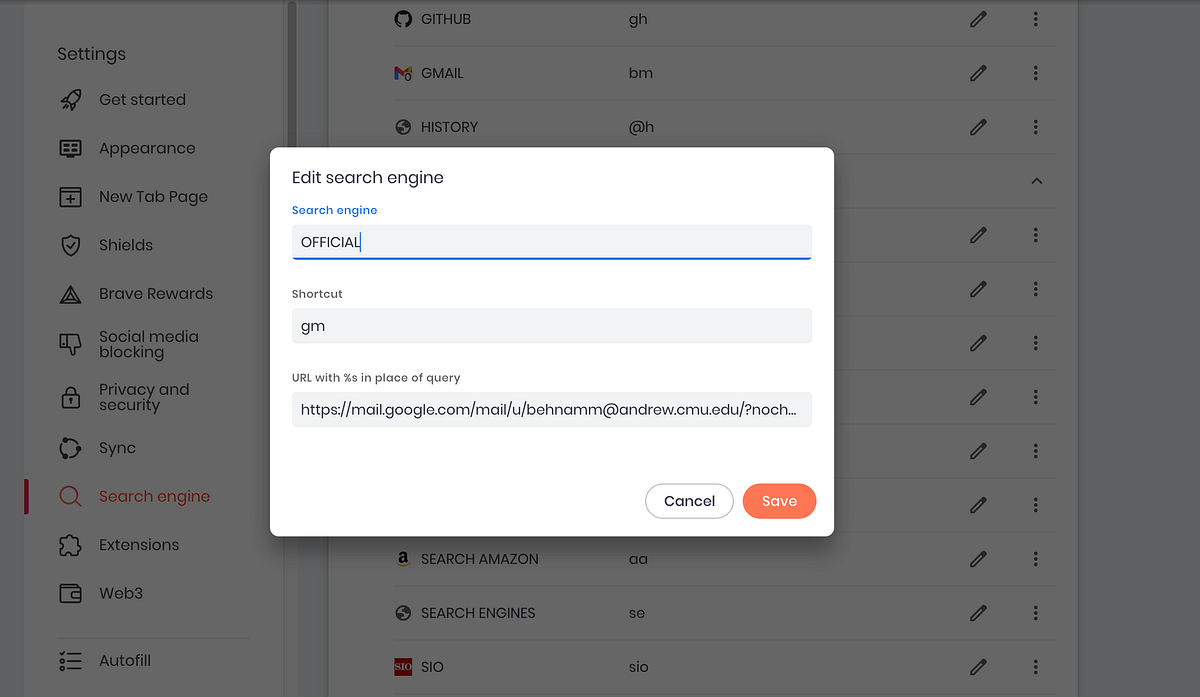
Task: Open the Autofill settings section
Action: tap(124, 661)
